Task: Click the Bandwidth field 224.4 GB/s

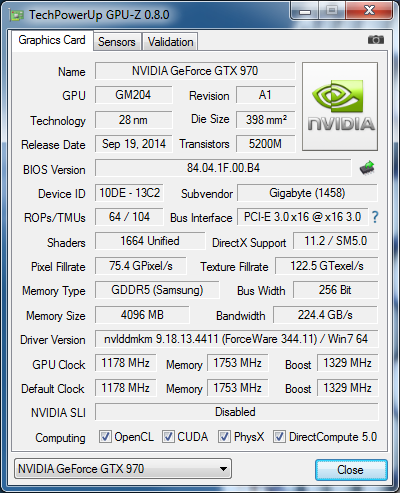Action: [x=325, y=315]
